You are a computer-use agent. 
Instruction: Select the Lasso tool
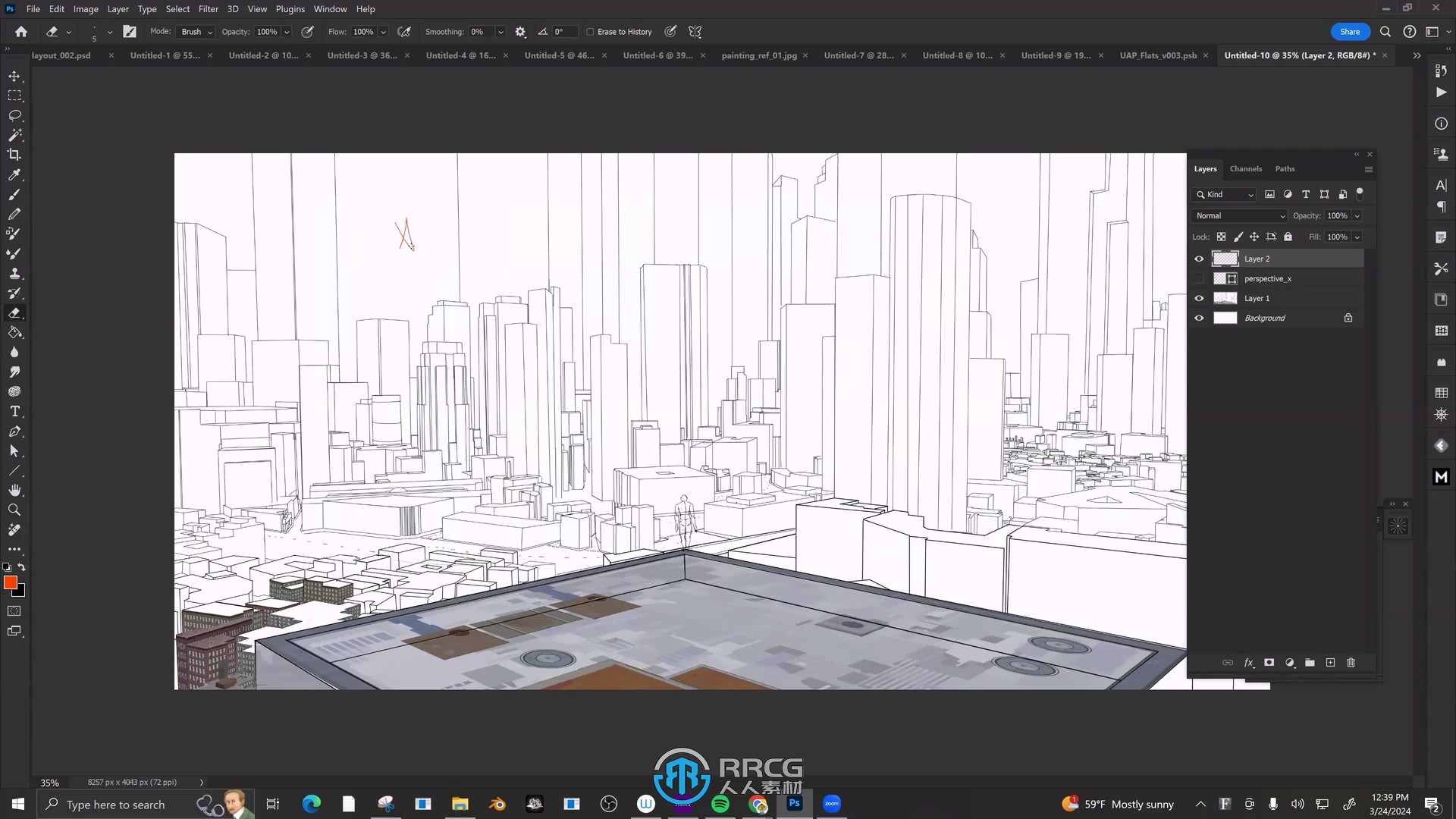14,115
